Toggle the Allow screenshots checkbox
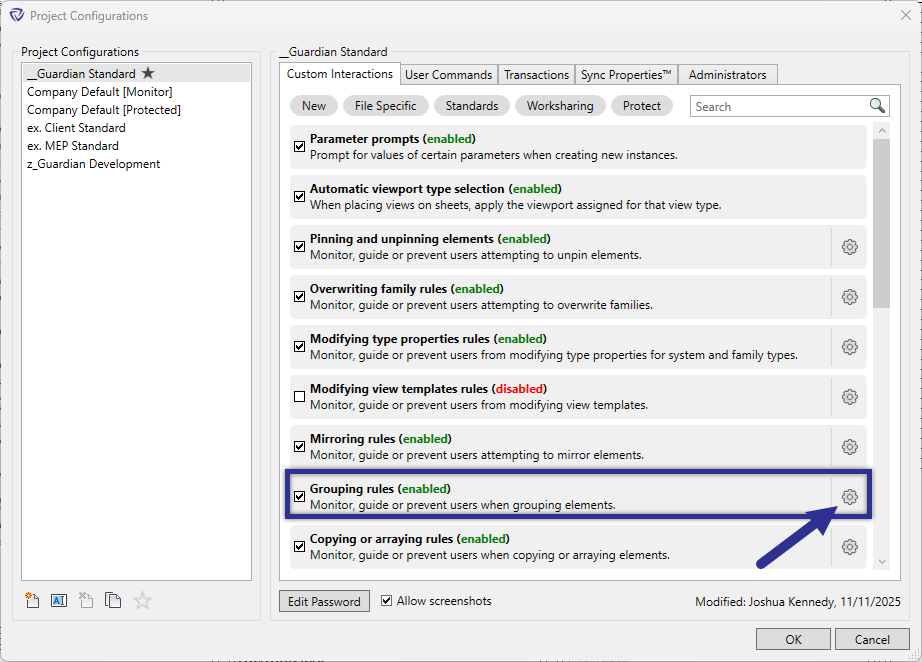 [386, 601]
